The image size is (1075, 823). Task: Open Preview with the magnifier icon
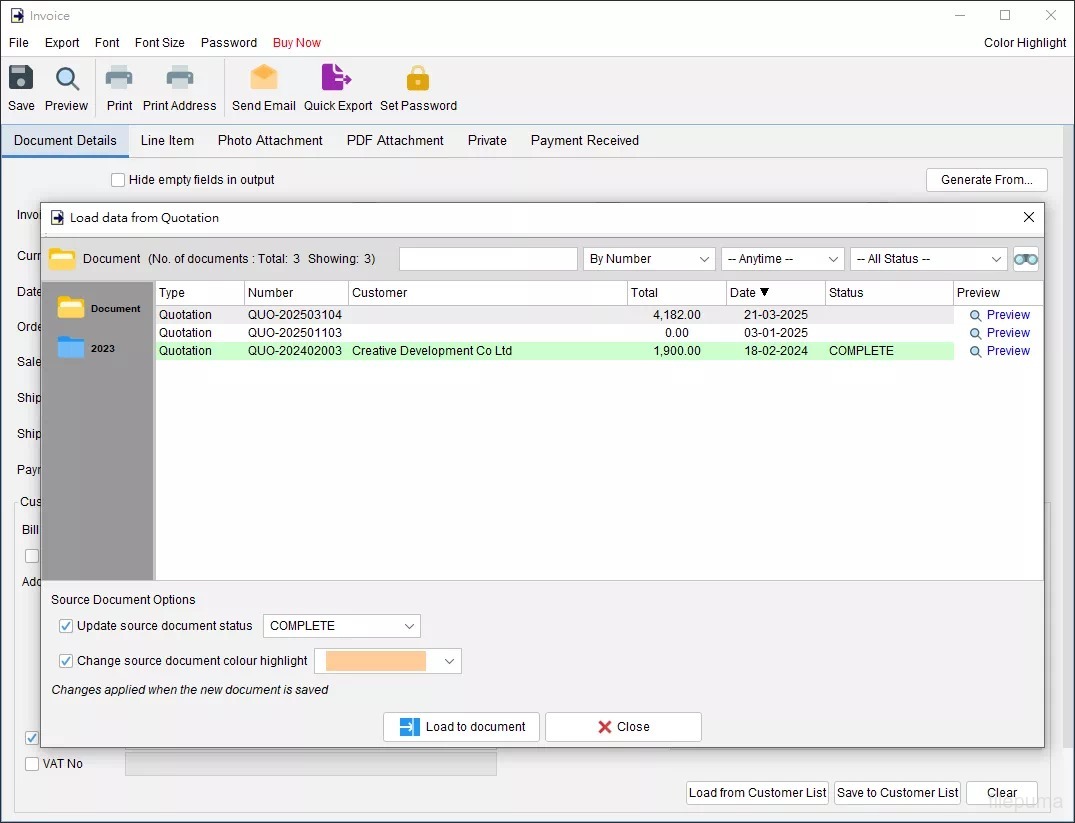click(67, 79)
